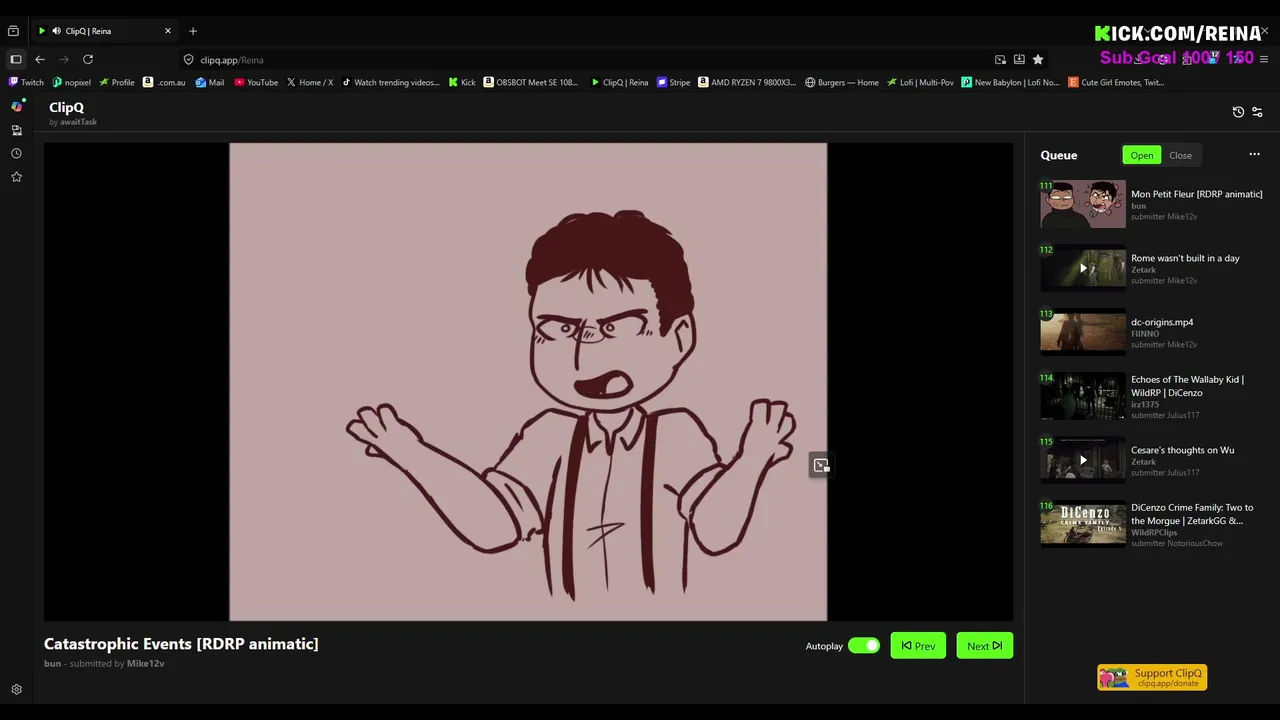Select Echoes of The Wallaby Kid thumbnail
Screen dimensions: 1280x720
[x=1083, y=396]
